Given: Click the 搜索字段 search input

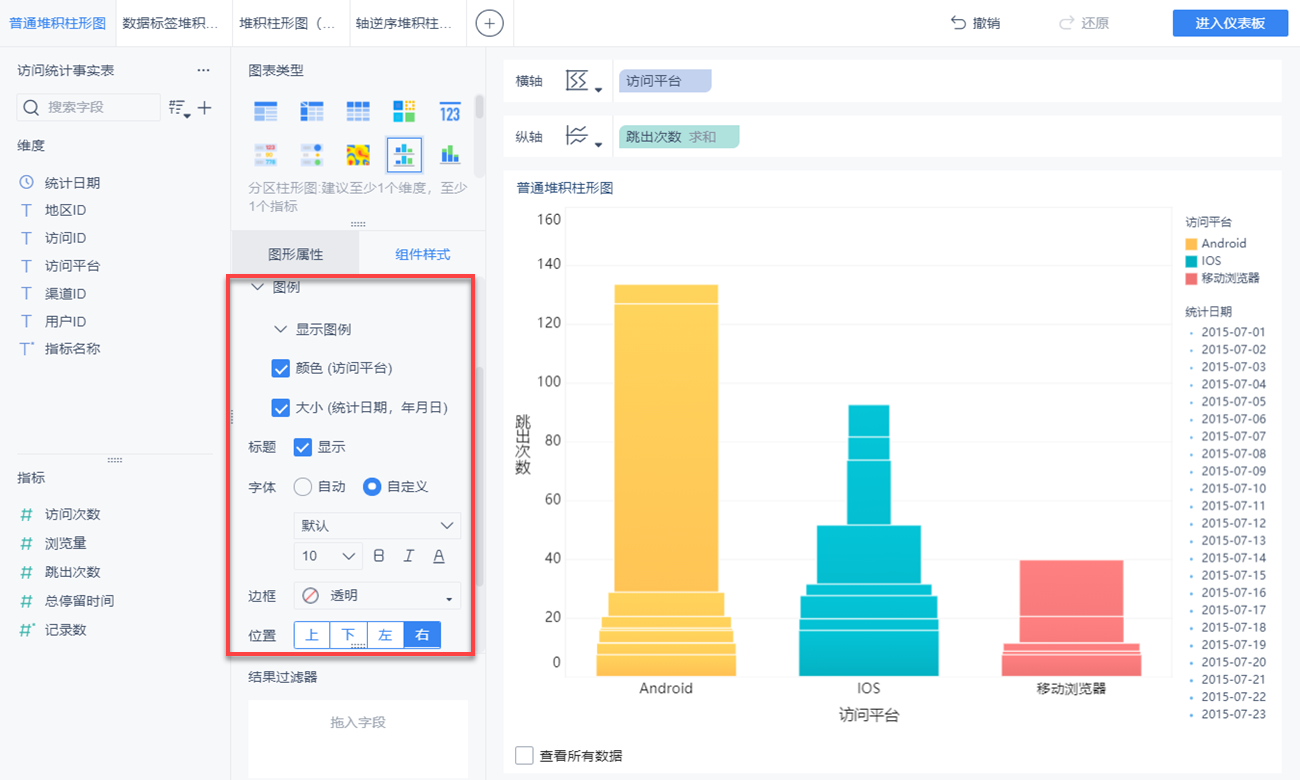Looking at the screenshot, I should point(89,107).
